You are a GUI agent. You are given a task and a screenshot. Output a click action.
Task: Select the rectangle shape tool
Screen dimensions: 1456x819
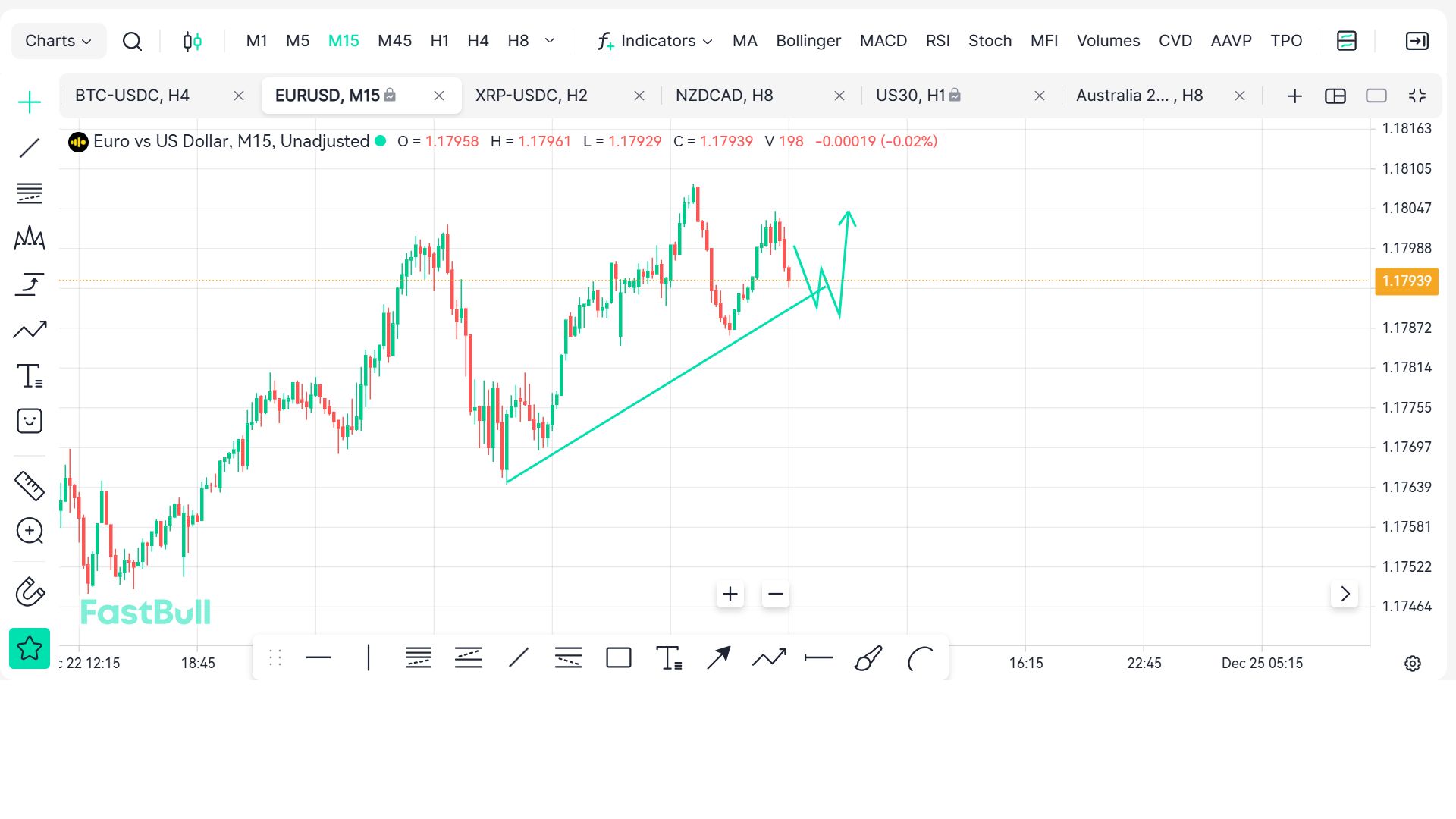coord(619,658)
